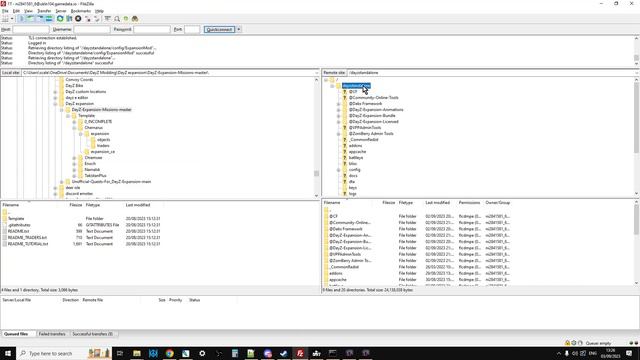
Task: Expand the 0_INCOMPLETE folder
Action: tap(74, 122)
